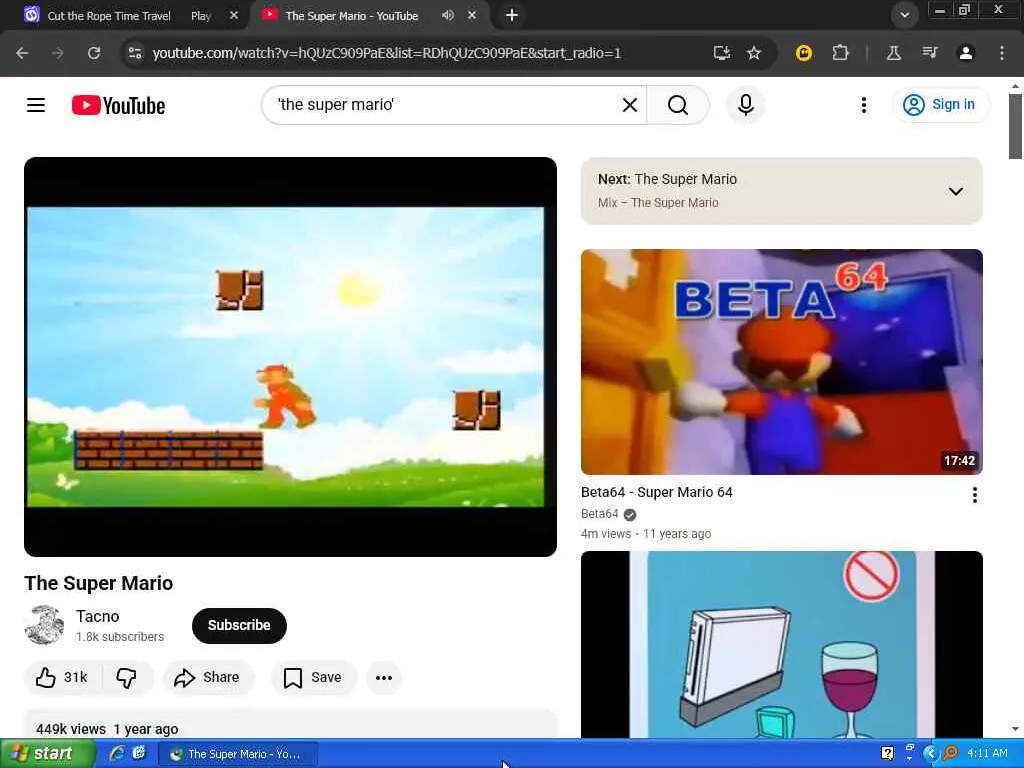Image resolution: width=1024 pixels, height=768 pixels.
Task: Subscribe to the Tacno channel
Action: click(x=239, y=625)
